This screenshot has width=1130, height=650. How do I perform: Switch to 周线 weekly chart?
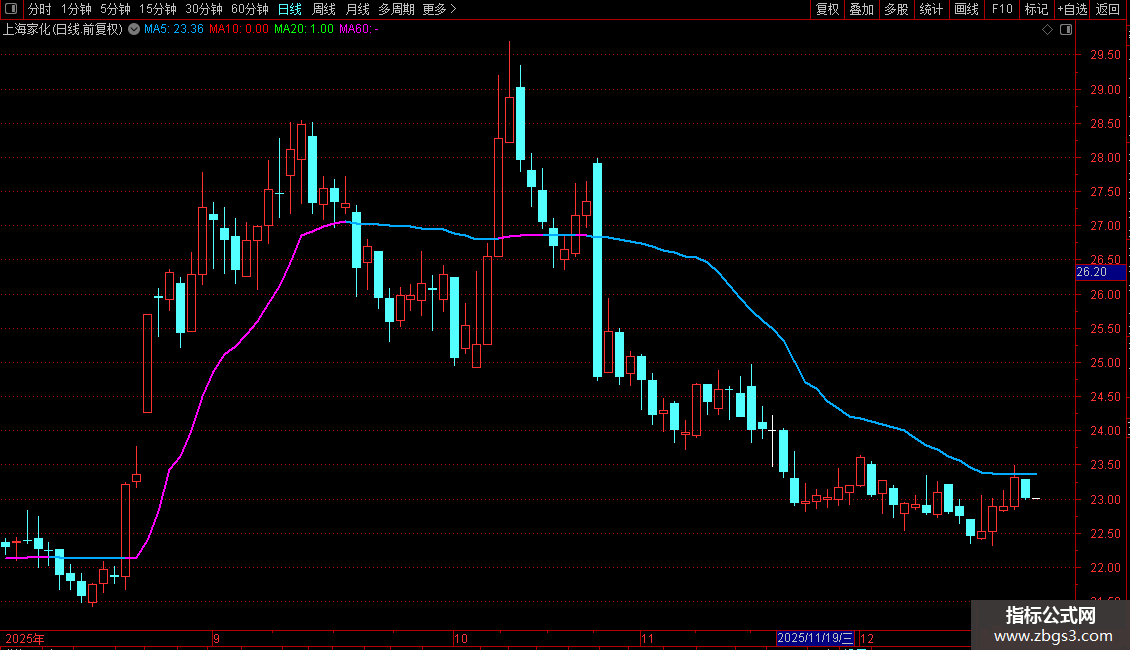324,9
